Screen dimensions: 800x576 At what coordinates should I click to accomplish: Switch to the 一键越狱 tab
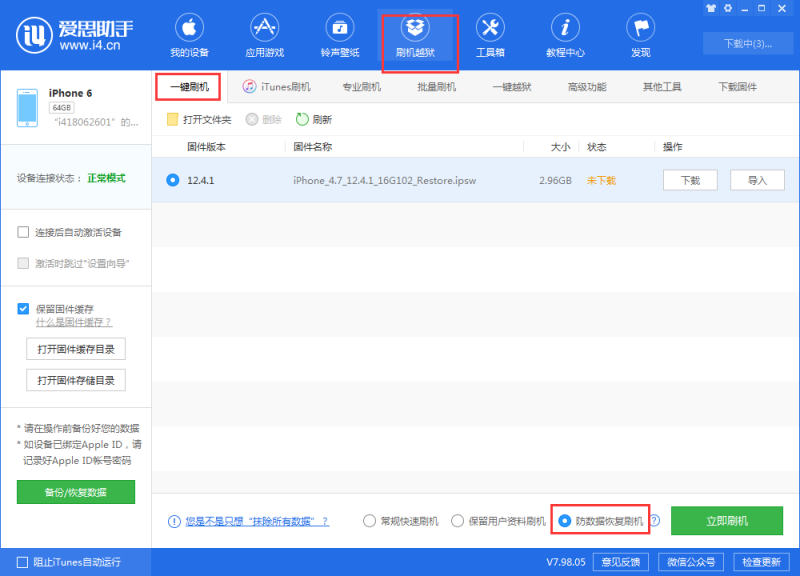[512, 87]
